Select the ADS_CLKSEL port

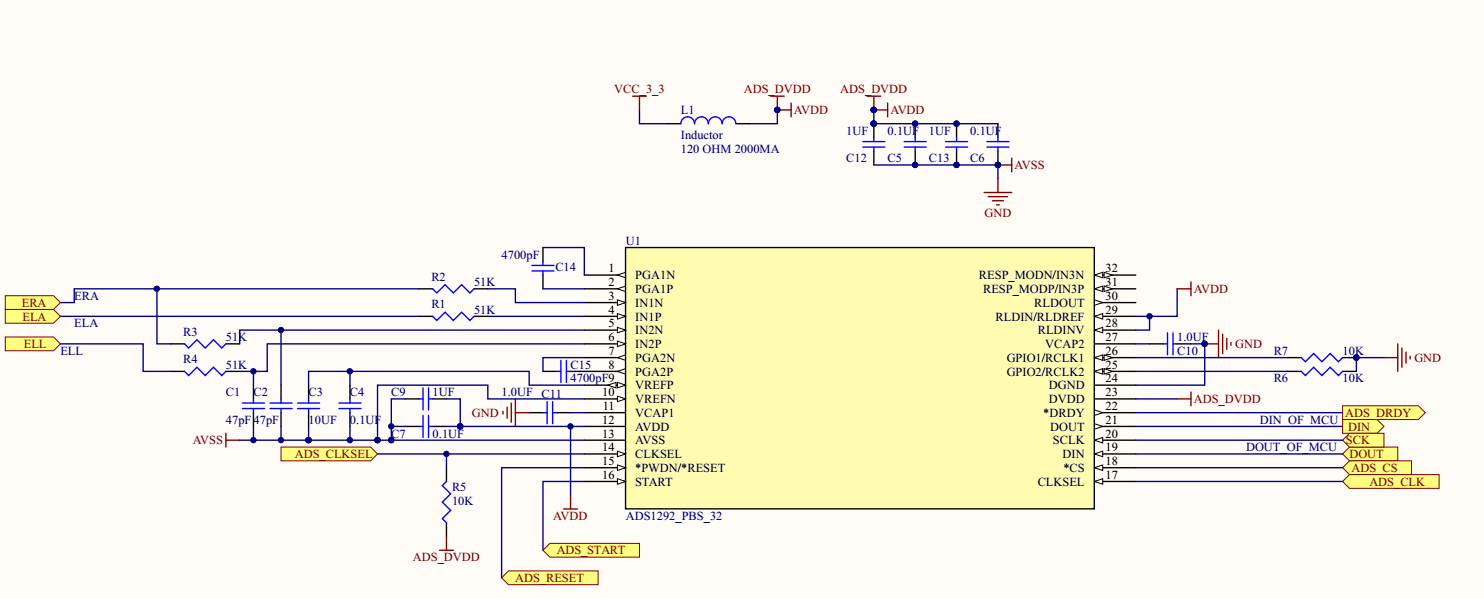click(x=330, y=454)
